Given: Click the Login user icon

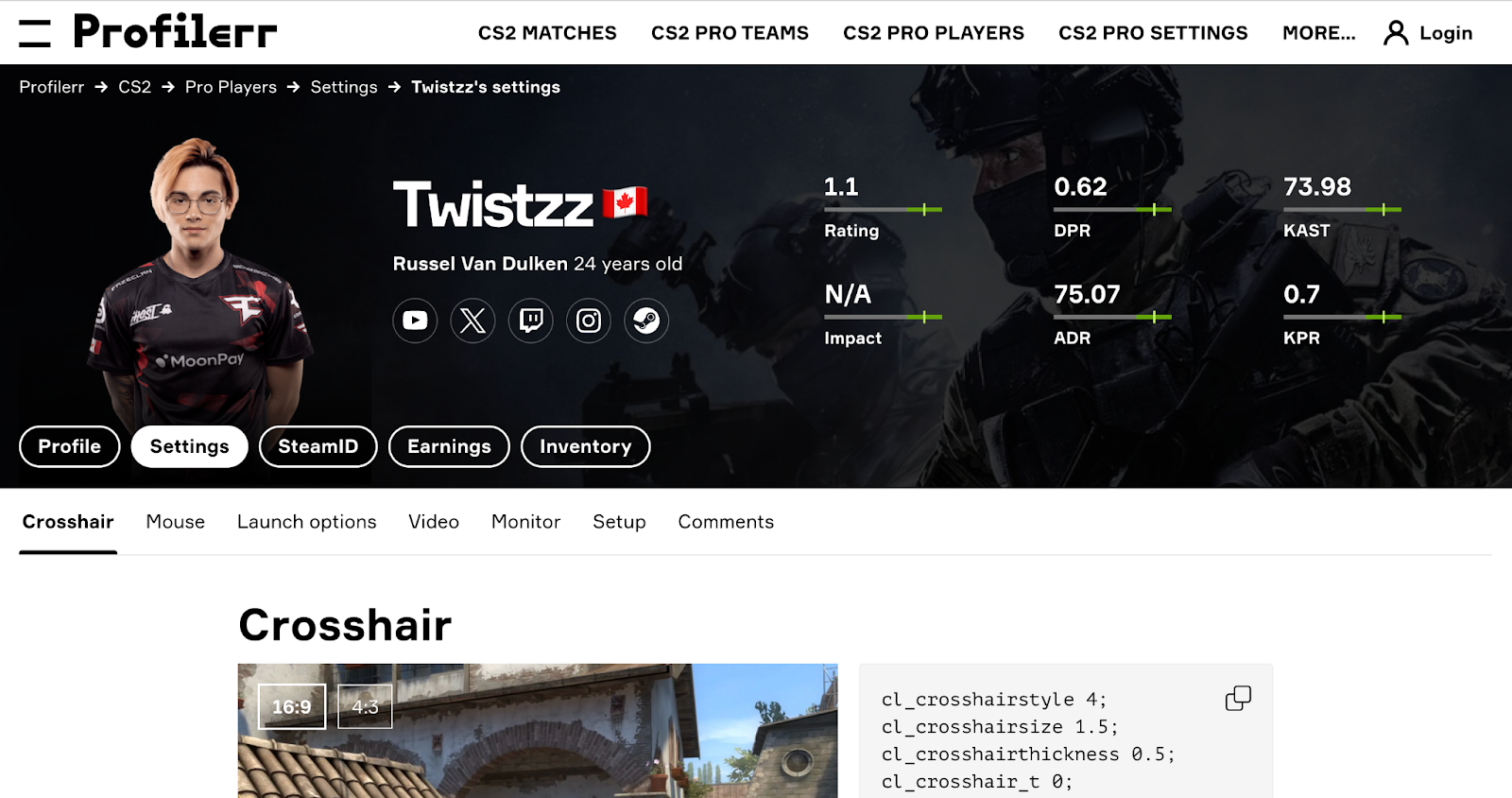Looking at the screenshot, I should (x=1395, y=33).
